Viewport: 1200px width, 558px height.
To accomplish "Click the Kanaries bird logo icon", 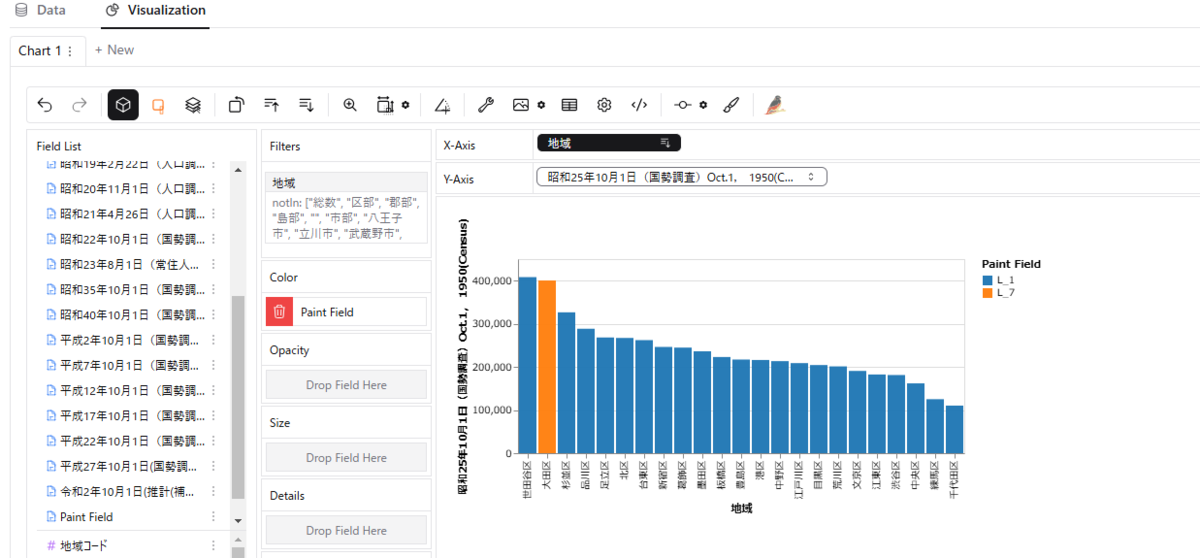I will click(x=775, y=105).
